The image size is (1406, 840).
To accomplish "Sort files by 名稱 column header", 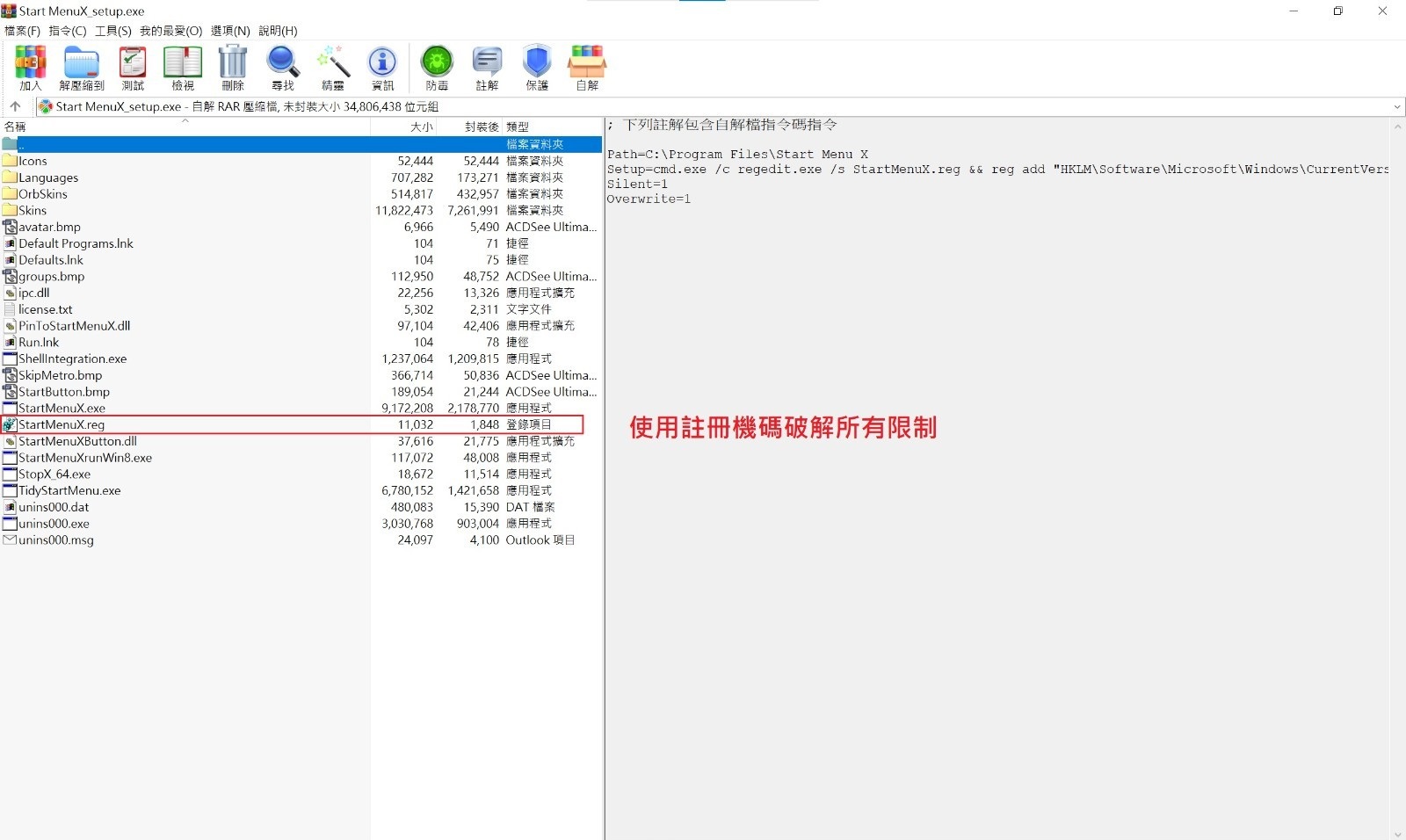I will coord(185,127).
